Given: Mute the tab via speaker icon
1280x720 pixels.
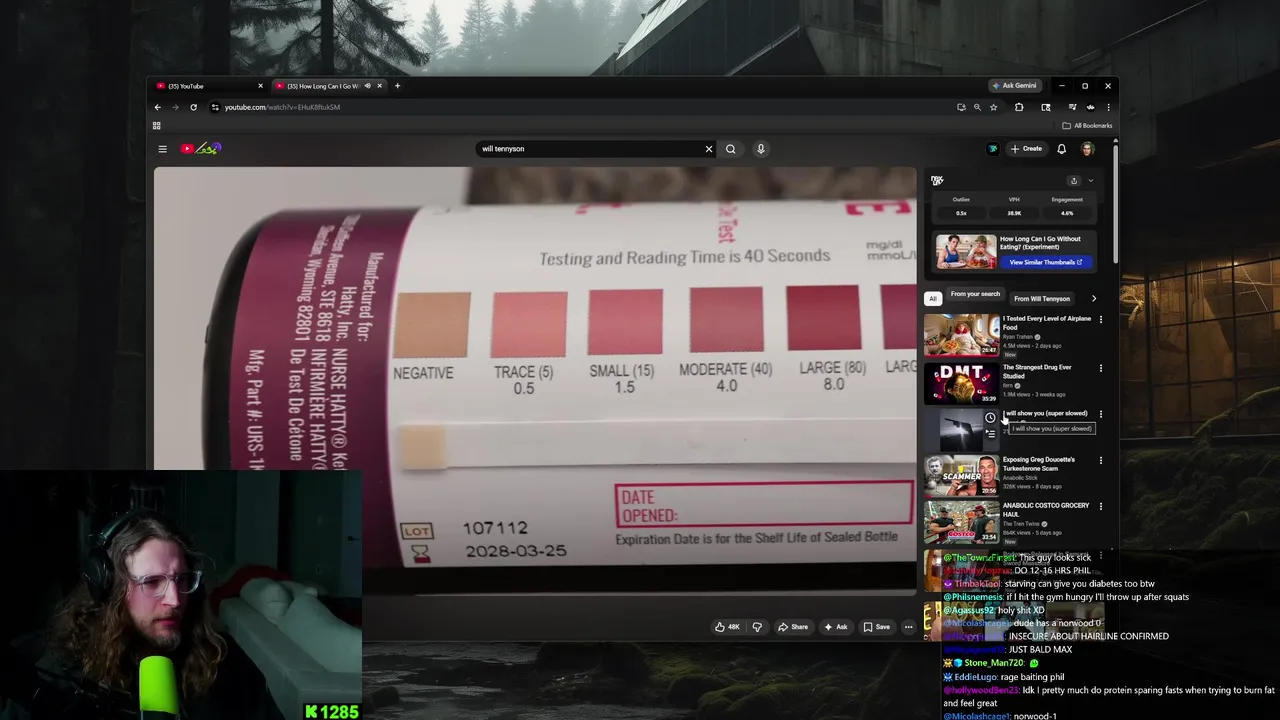Looking at the screenshot, I should 367,86.
